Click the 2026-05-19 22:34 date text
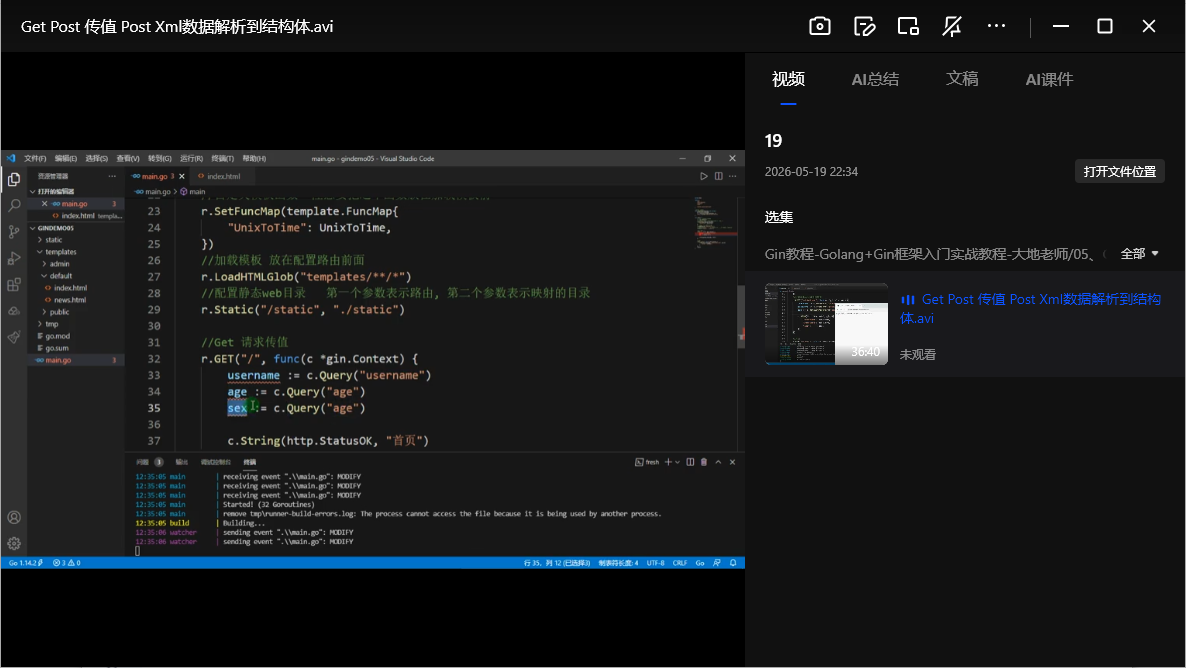1186x668 pixels. (811, 172)
